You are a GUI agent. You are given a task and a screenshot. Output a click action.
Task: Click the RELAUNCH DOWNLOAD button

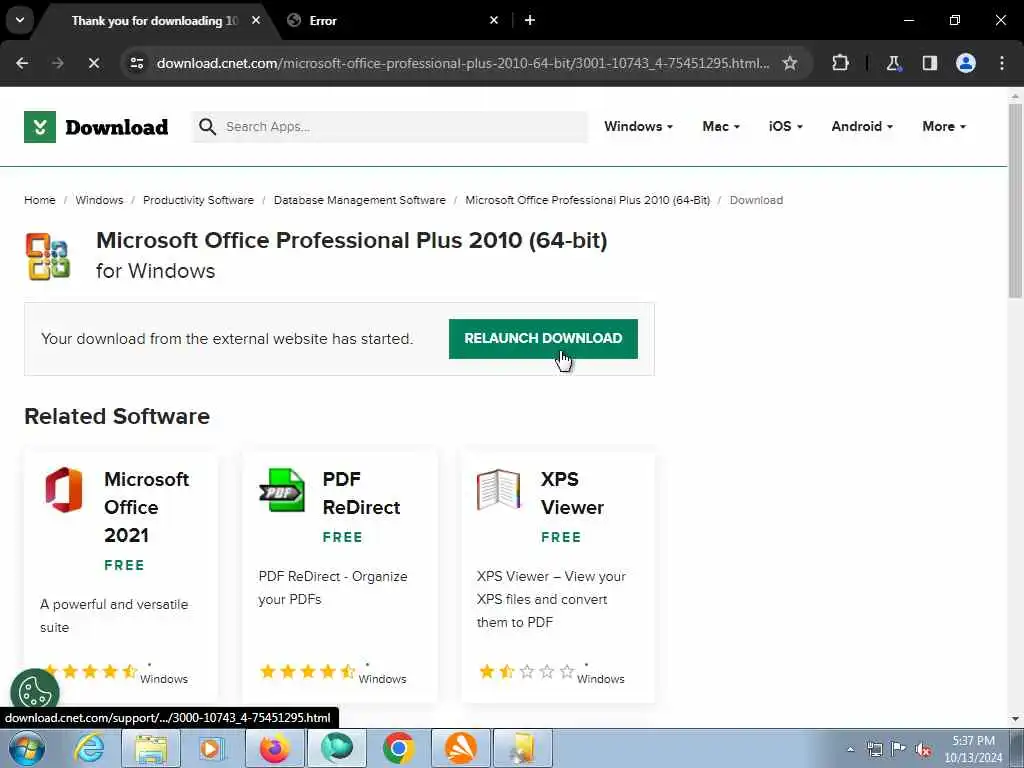pyautogui.click(x=543, y=338)
